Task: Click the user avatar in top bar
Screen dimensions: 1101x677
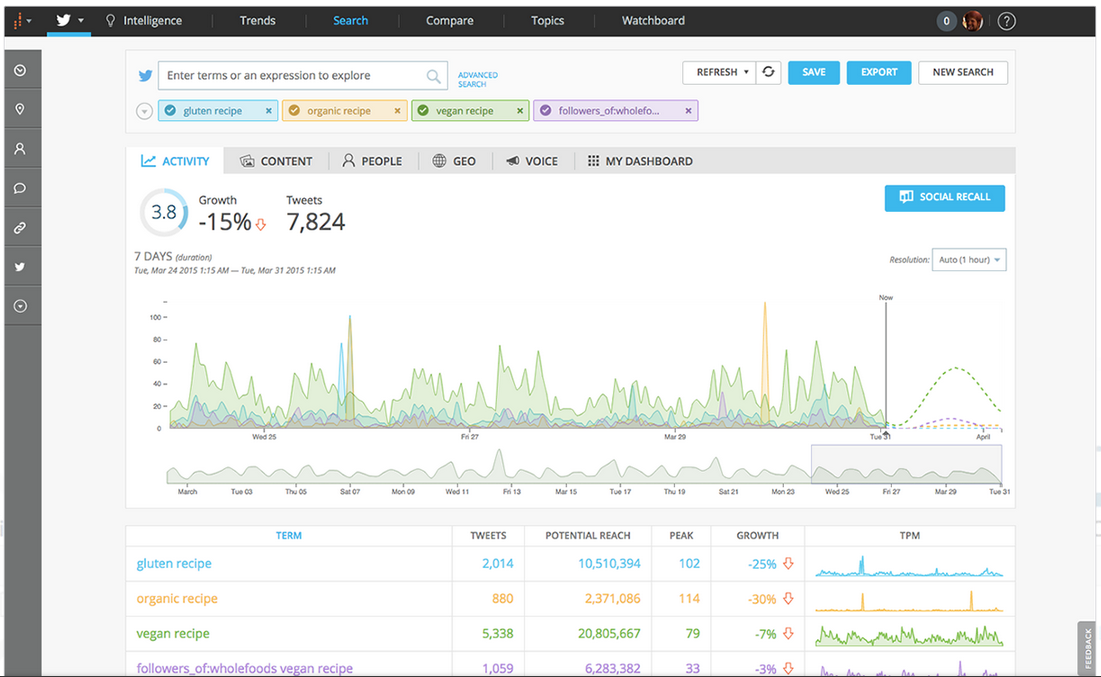Action: point(972,21)
